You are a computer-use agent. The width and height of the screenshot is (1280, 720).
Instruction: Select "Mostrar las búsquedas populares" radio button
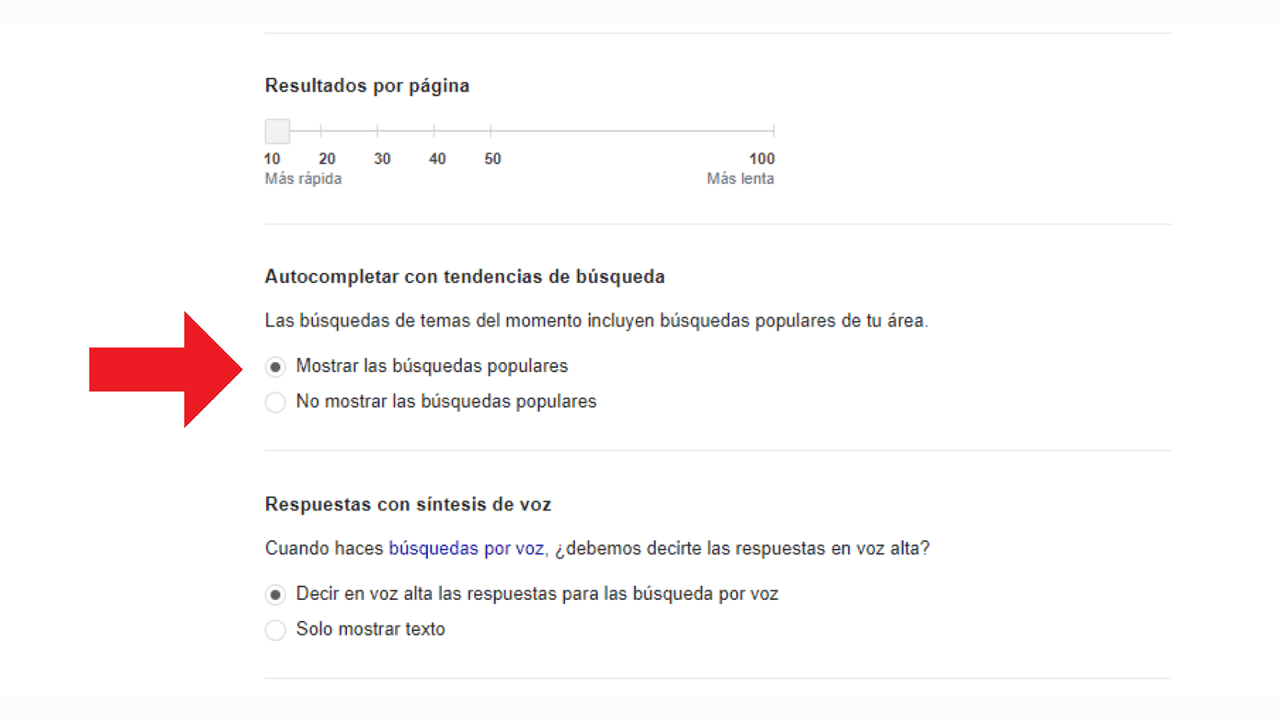click(275, 366)
